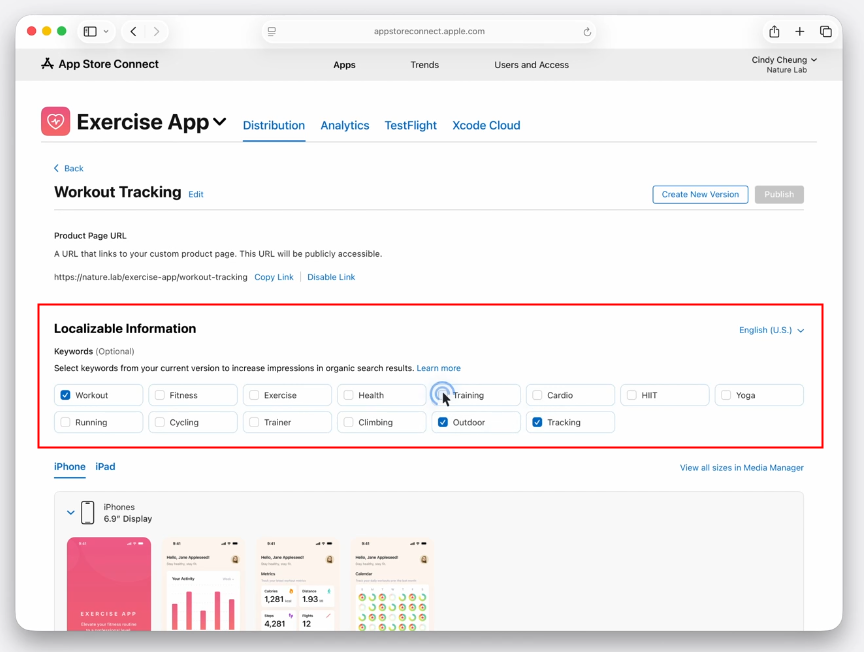Open the Cindy Cheung account menu
The width and height of the screenshot is (864, 652).
pyautogui.click(x=784, y=60)
